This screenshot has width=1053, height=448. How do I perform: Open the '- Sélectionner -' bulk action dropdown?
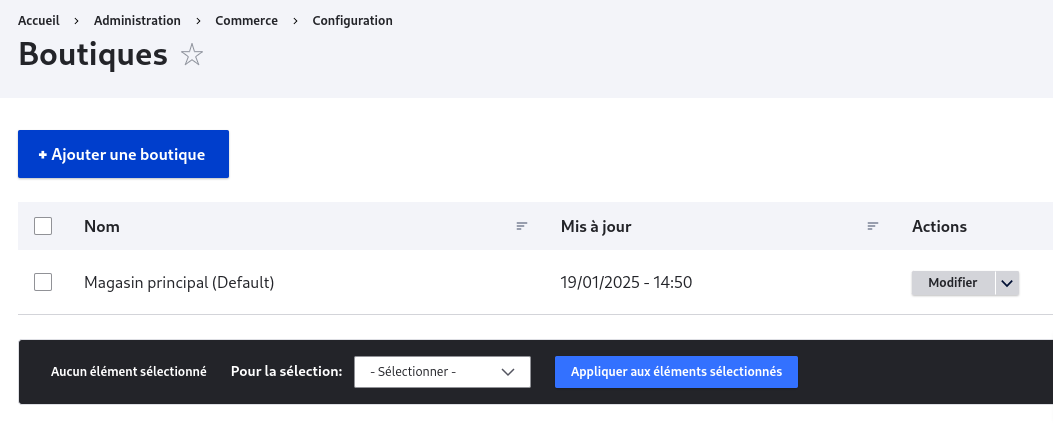pyautogui.click(x=442, y=371)
